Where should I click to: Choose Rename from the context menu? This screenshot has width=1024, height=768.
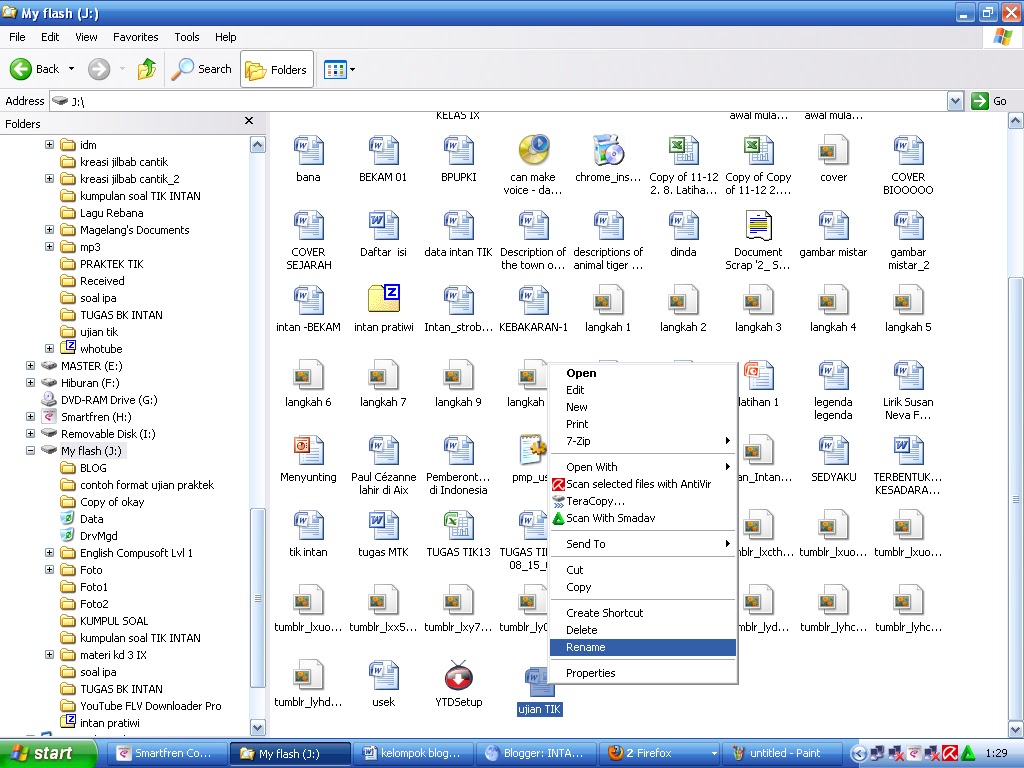click(x=643, y=647)
